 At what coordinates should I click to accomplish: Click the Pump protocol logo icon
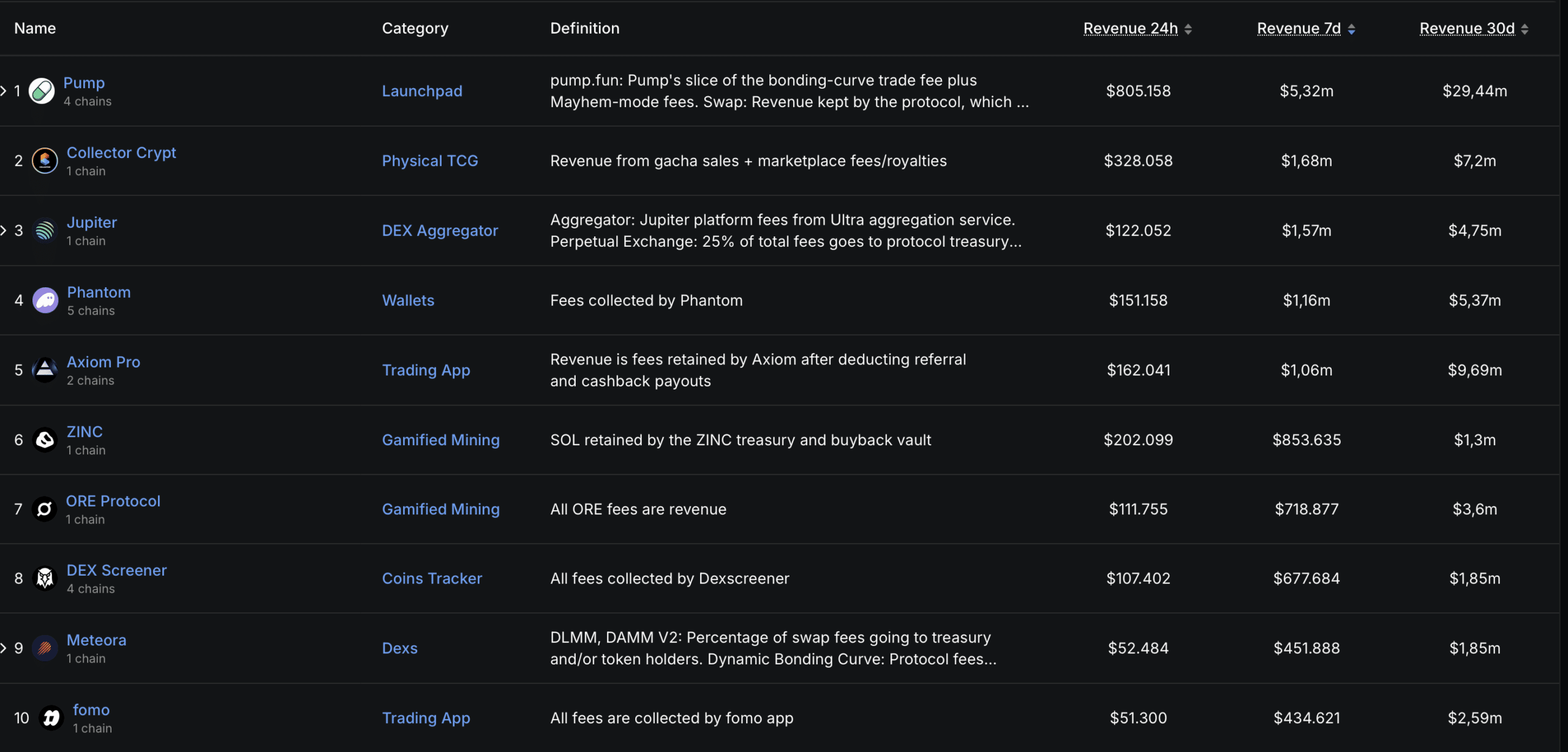point(42,91)
